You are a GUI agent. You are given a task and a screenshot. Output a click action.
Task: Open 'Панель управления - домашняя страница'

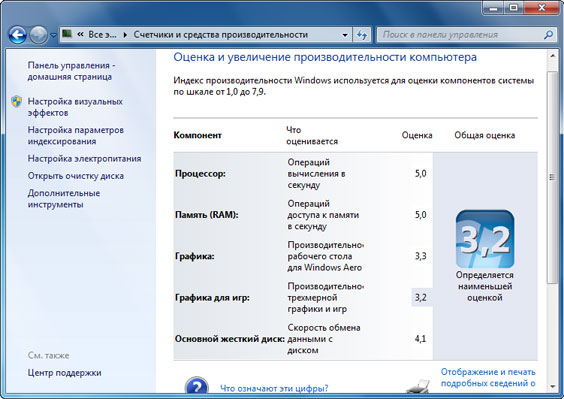coord(71,71)
